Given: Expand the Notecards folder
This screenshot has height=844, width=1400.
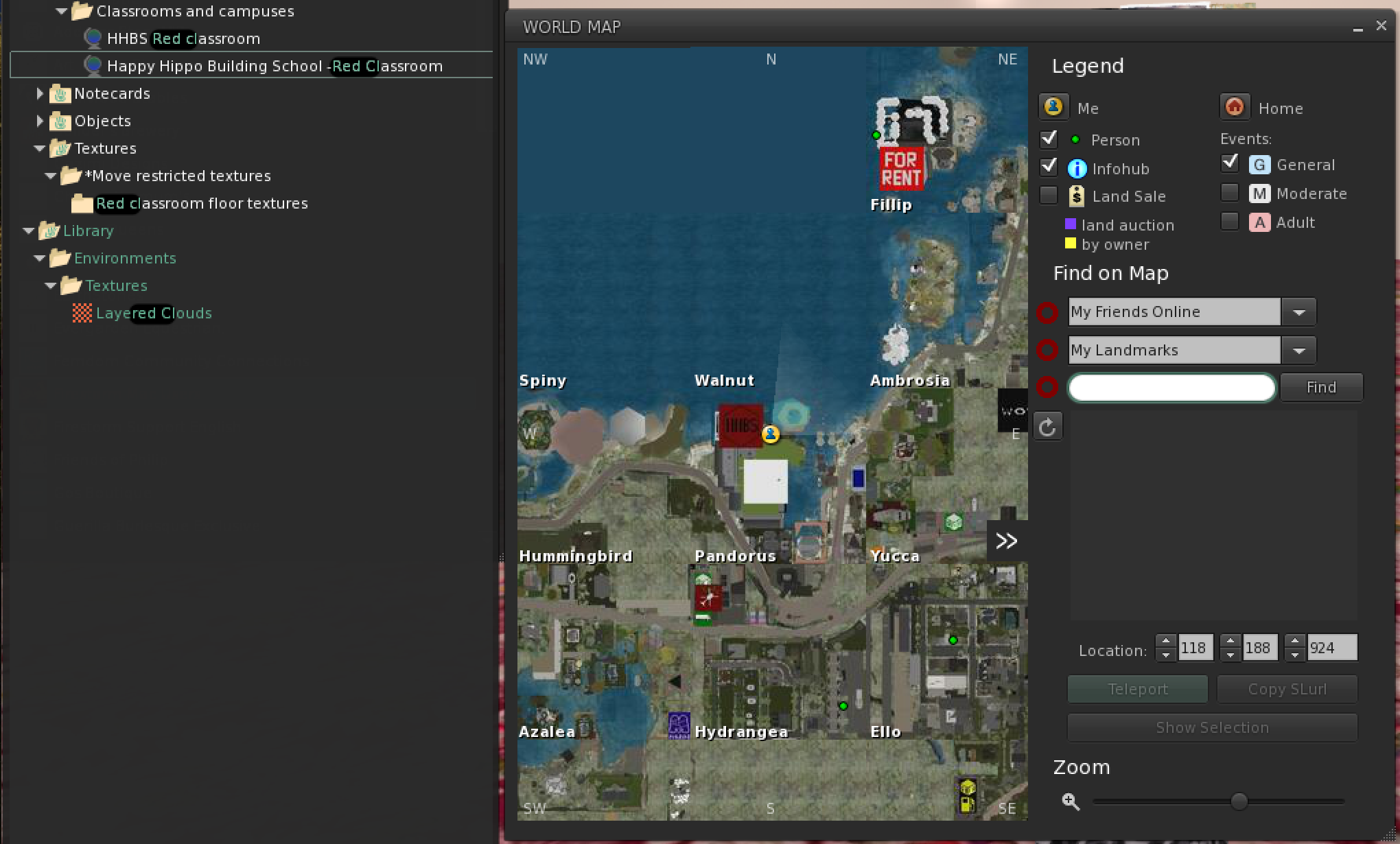Looking at the screenshot, I should coord(40,93).
